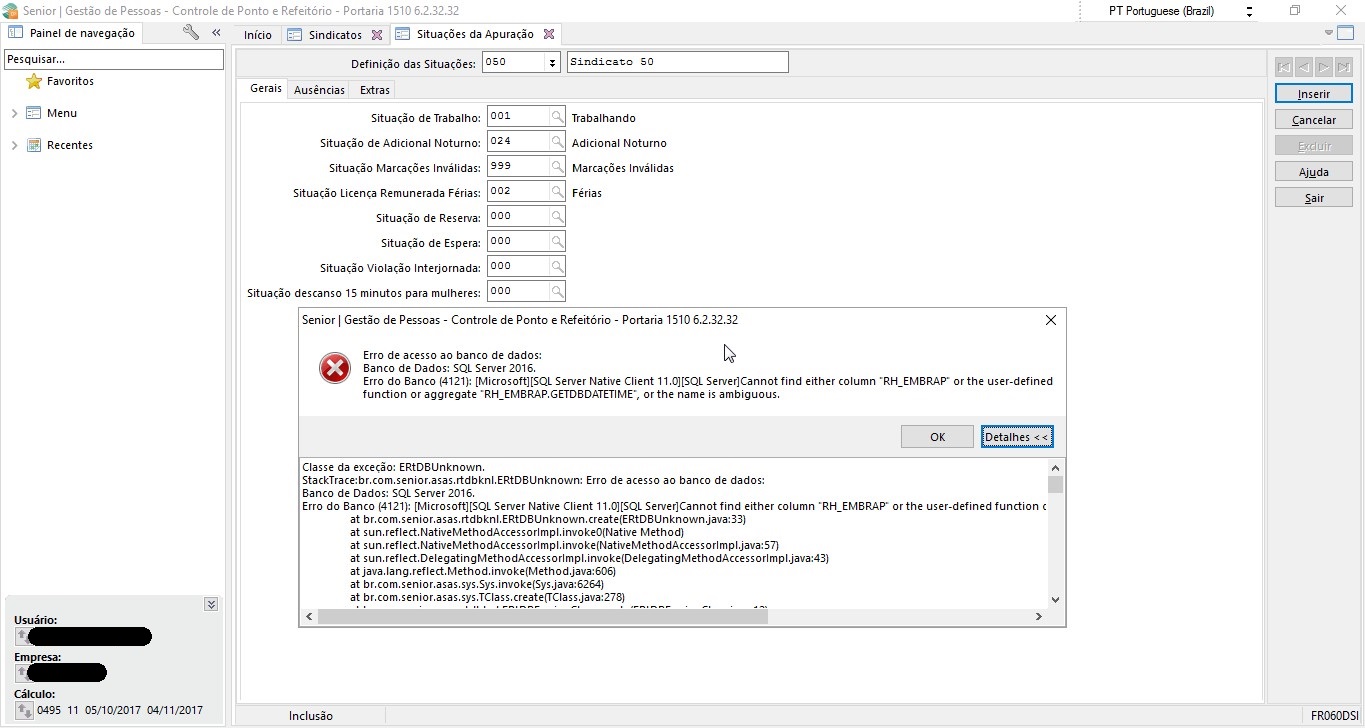Click the Inserir button
This screenshot has width=1365, height=728.
point(1313,94)
